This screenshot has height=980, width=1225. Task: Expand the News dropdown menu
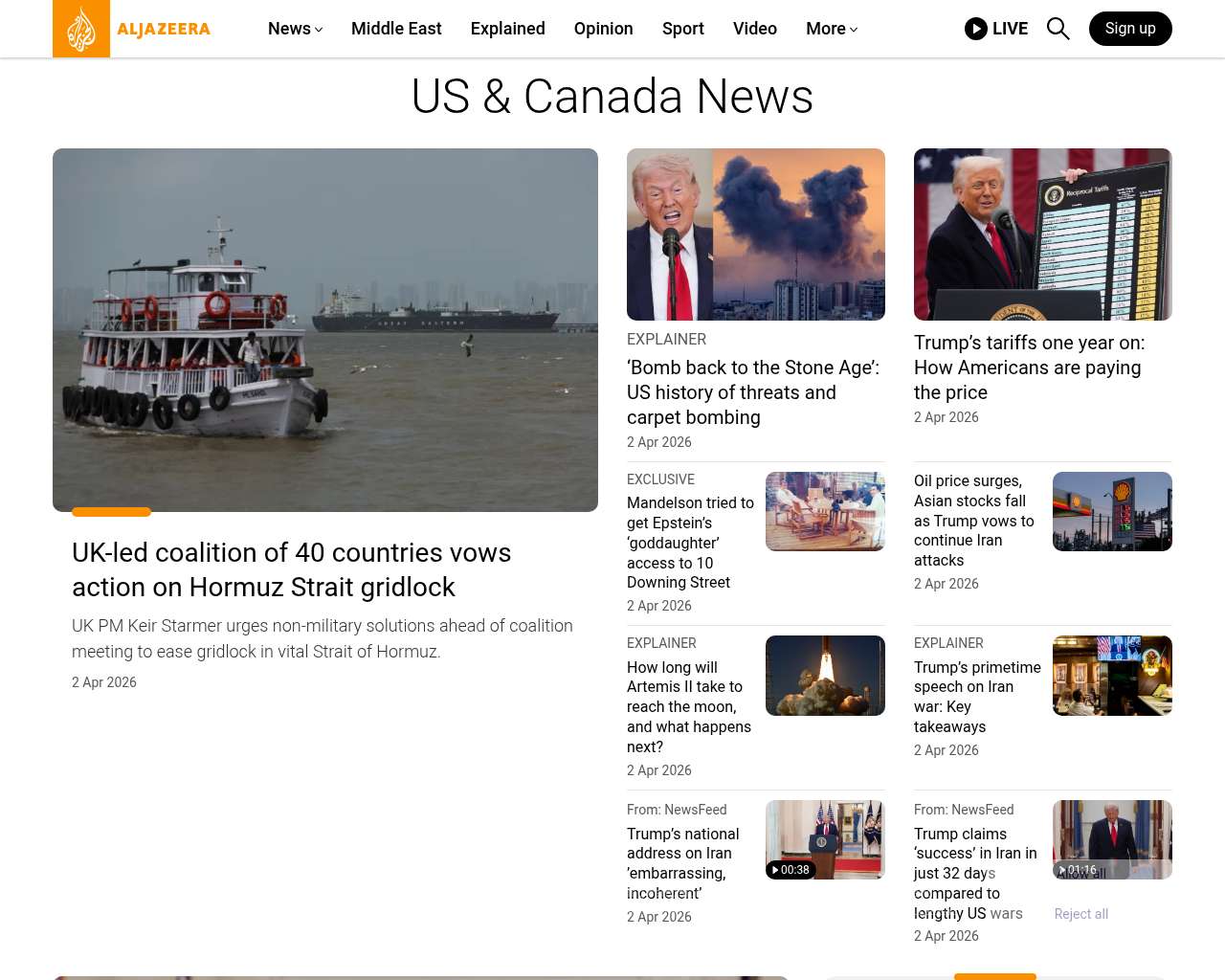(x=295, y=29)
